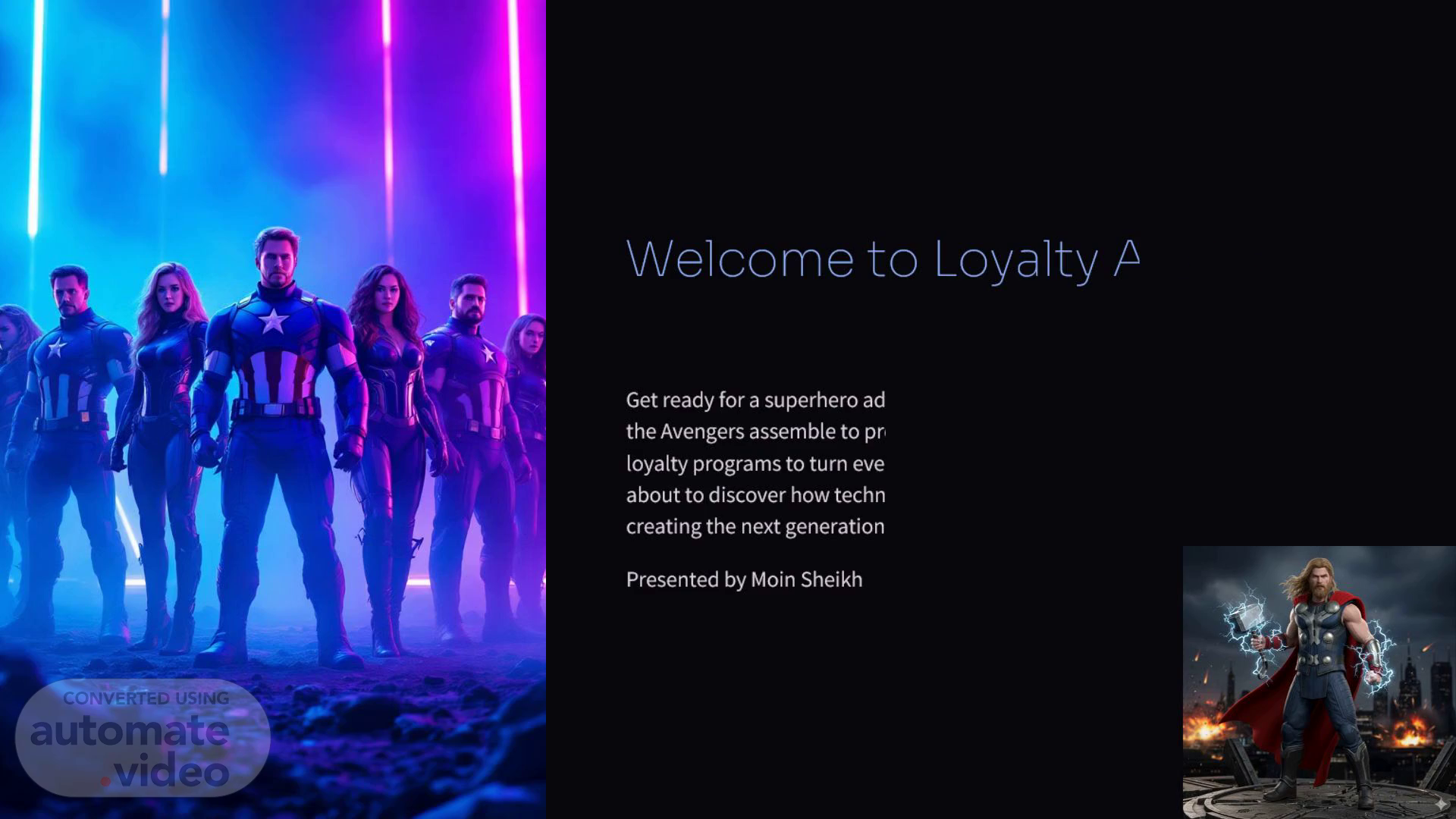Select the 'Welcome to Loyalty A' title
The image size is (1456, 819).
click(x=883, y=259)
